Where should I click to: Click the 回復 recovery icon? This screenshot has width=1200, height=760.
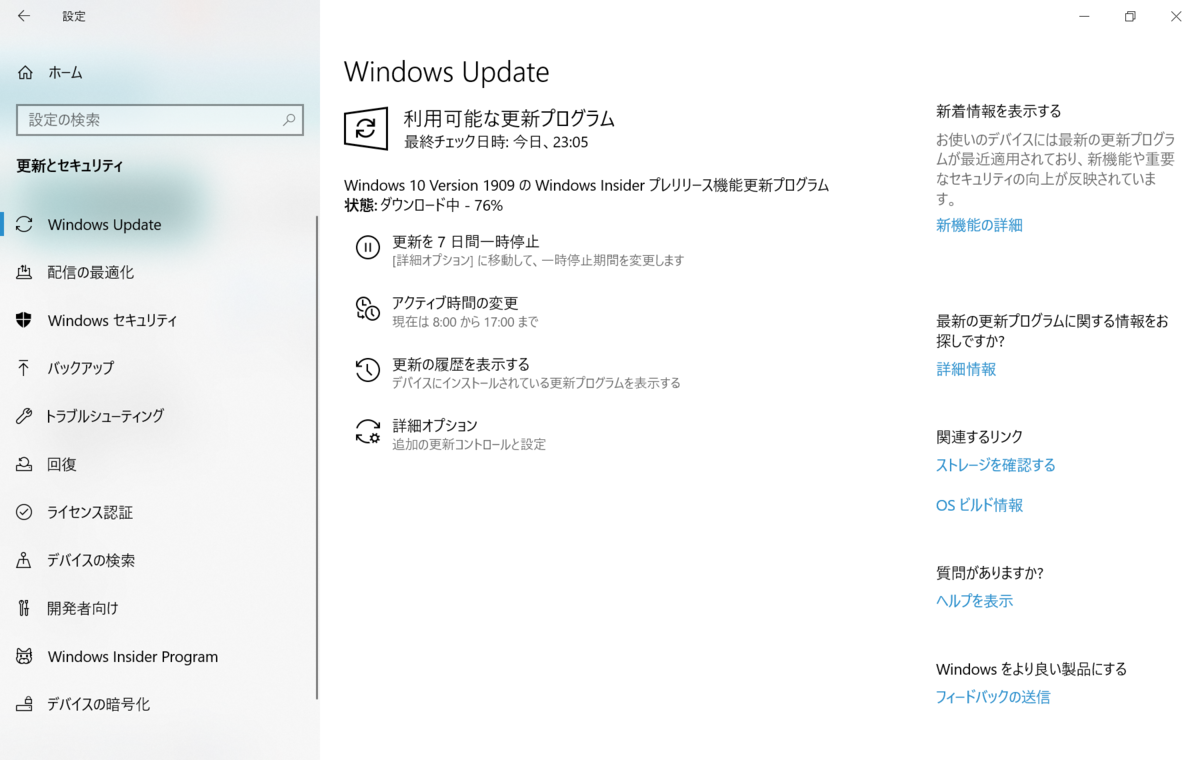[x=25, y=464]
